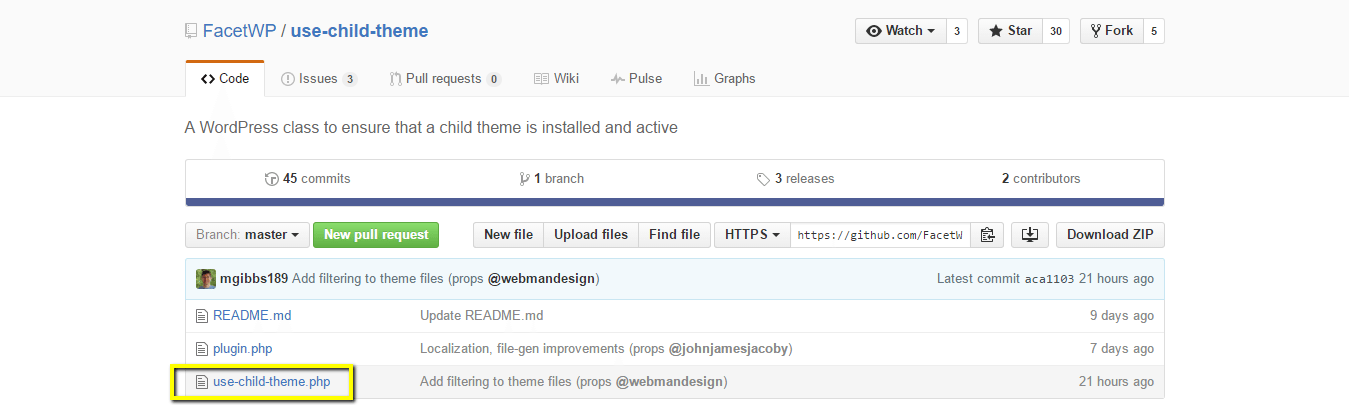The width and height of the screenshot is (1349, 405).
Task: Click Upload files
Action: [591, 235]
